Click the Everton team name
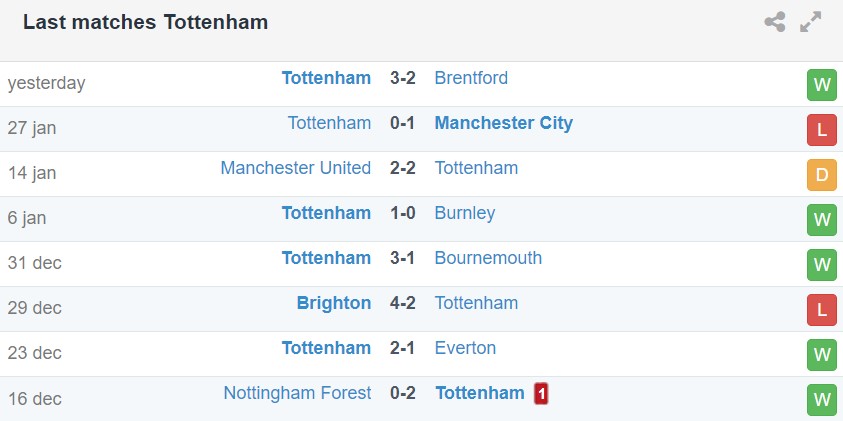 tap(465, 348)
